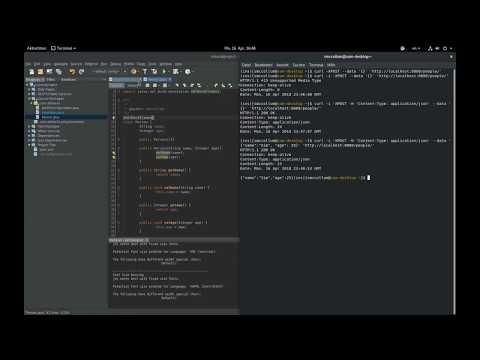Open the Navigate menu in NetBeans

pos(61,64)
